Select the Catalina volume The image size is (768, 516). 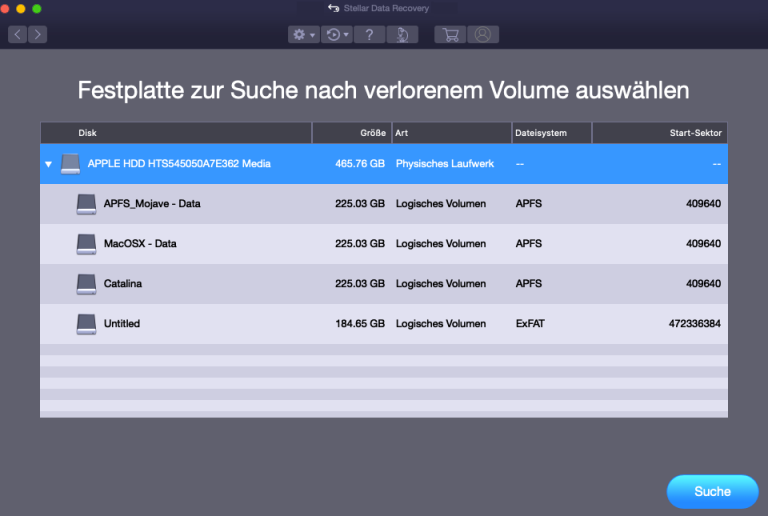(x=384, y=284)
